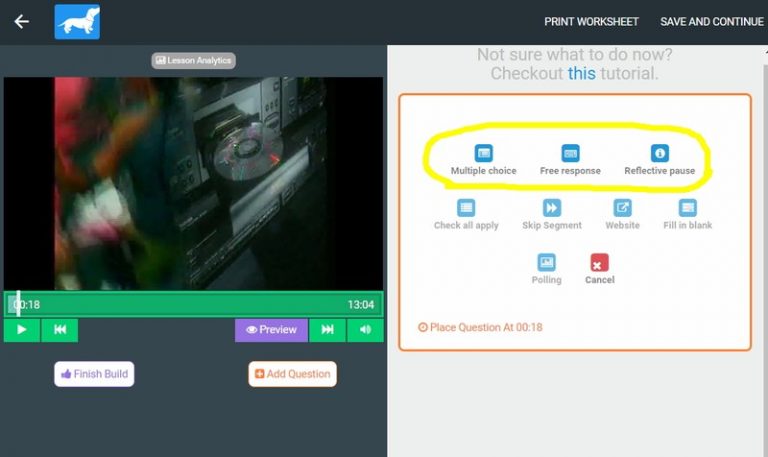Open Lesson Analytics

(193, 61)
